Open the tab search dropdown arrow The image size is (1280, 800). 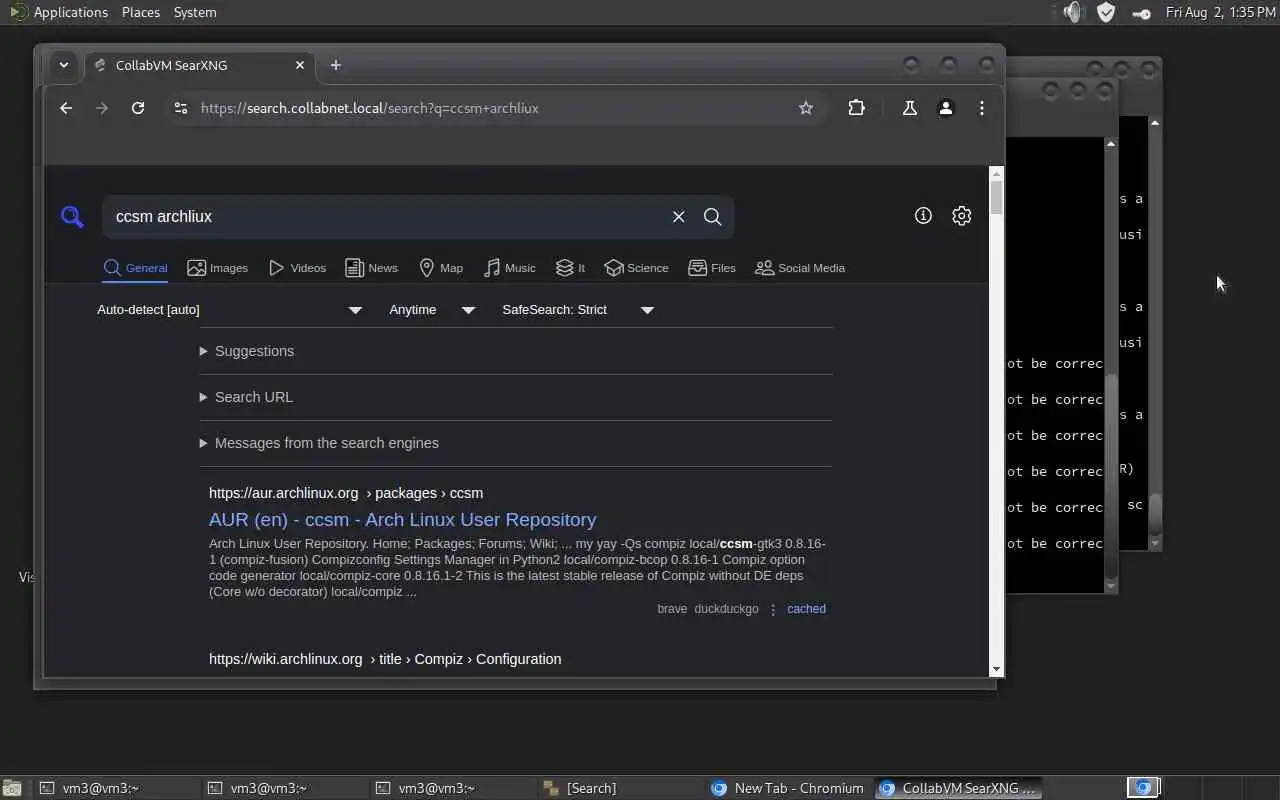pyautogui.click(x=64, y=65)
